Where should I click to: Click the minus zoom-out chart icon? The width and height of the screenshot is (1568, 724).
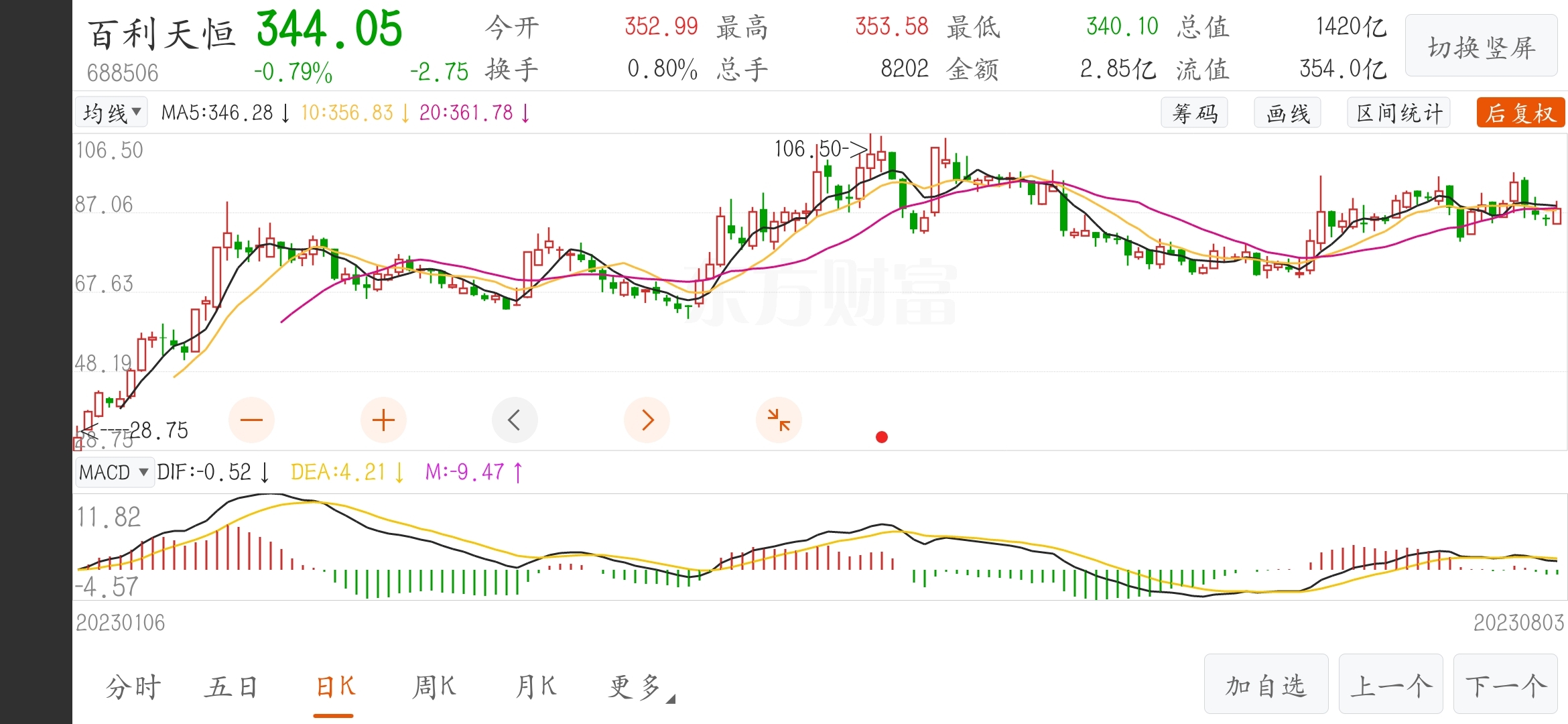click(x=251, y=420)
